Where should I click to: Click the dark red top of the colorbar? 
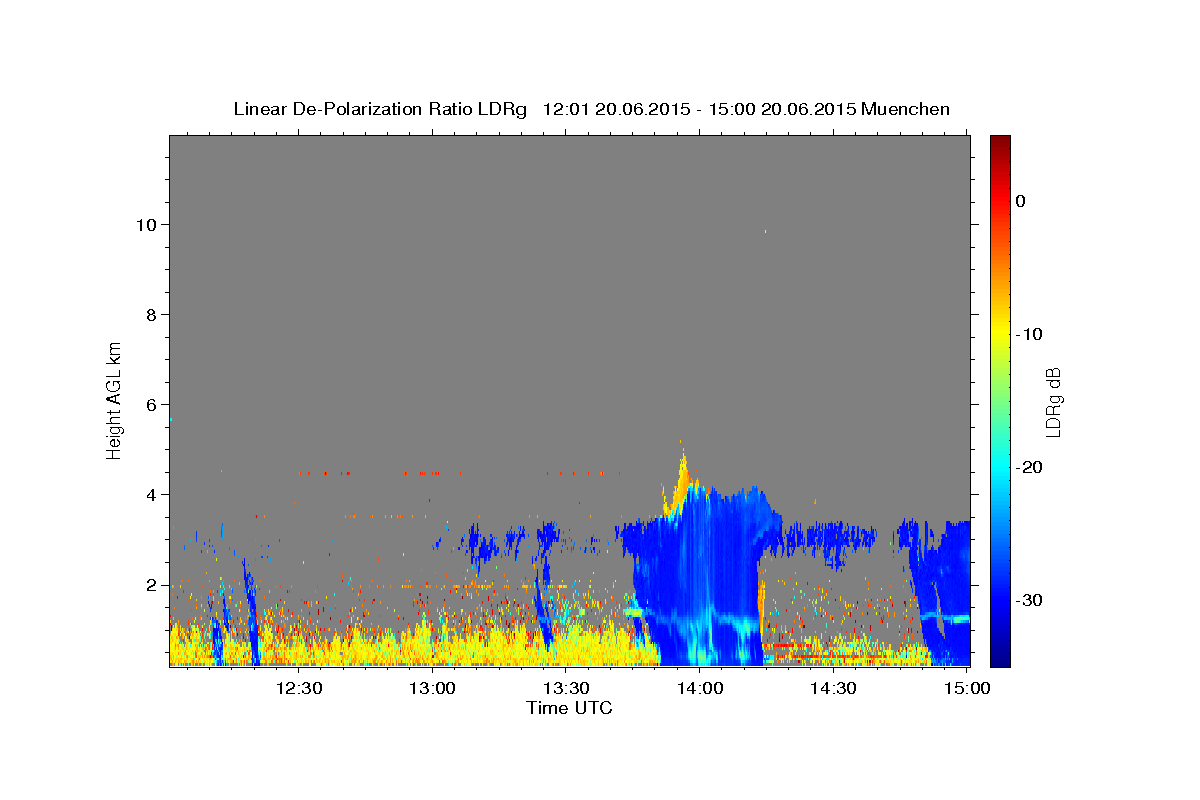1000,145
